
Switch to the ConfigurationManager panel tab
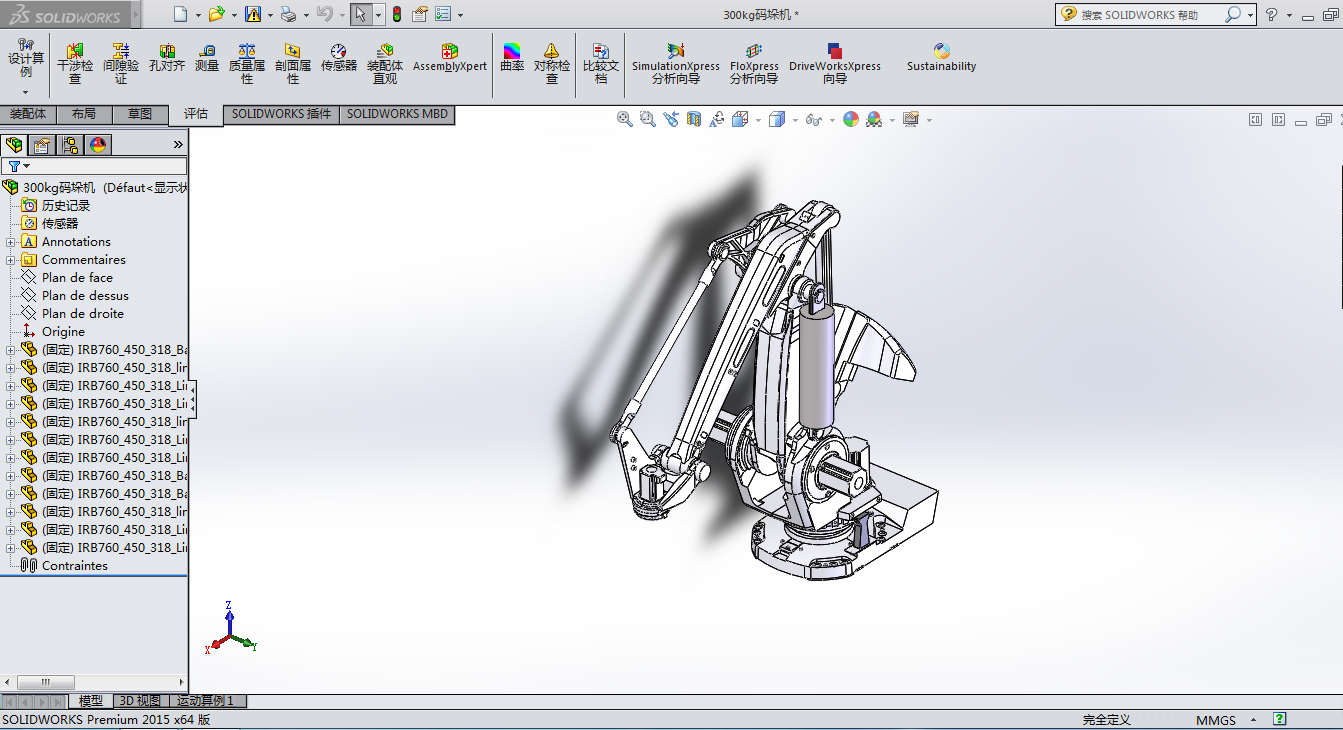tap(70, 145)
